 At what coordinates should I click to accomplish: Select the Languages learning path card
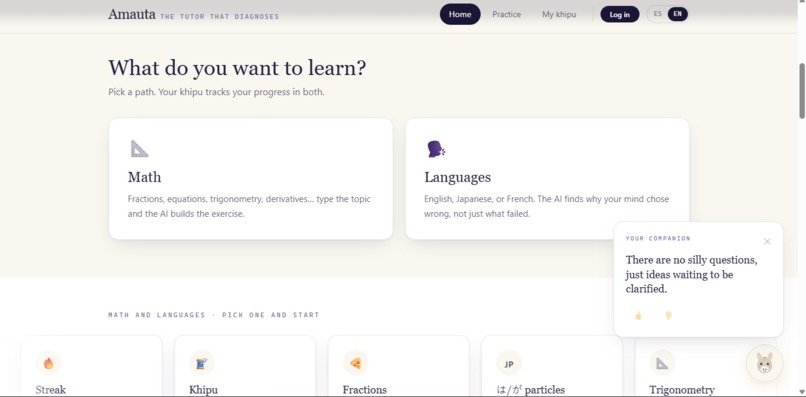click(x=547, y=179)
